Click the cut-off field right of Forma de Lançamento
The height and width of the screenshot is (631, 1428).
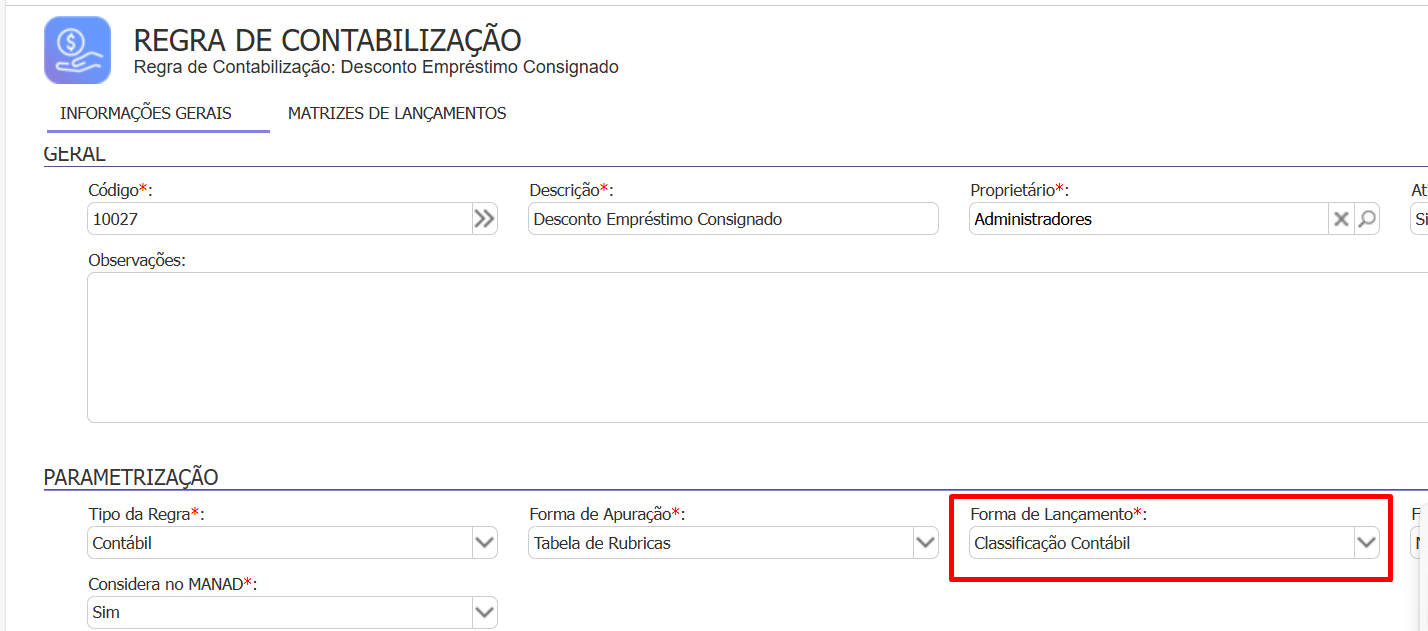(x=1419, y=543)
